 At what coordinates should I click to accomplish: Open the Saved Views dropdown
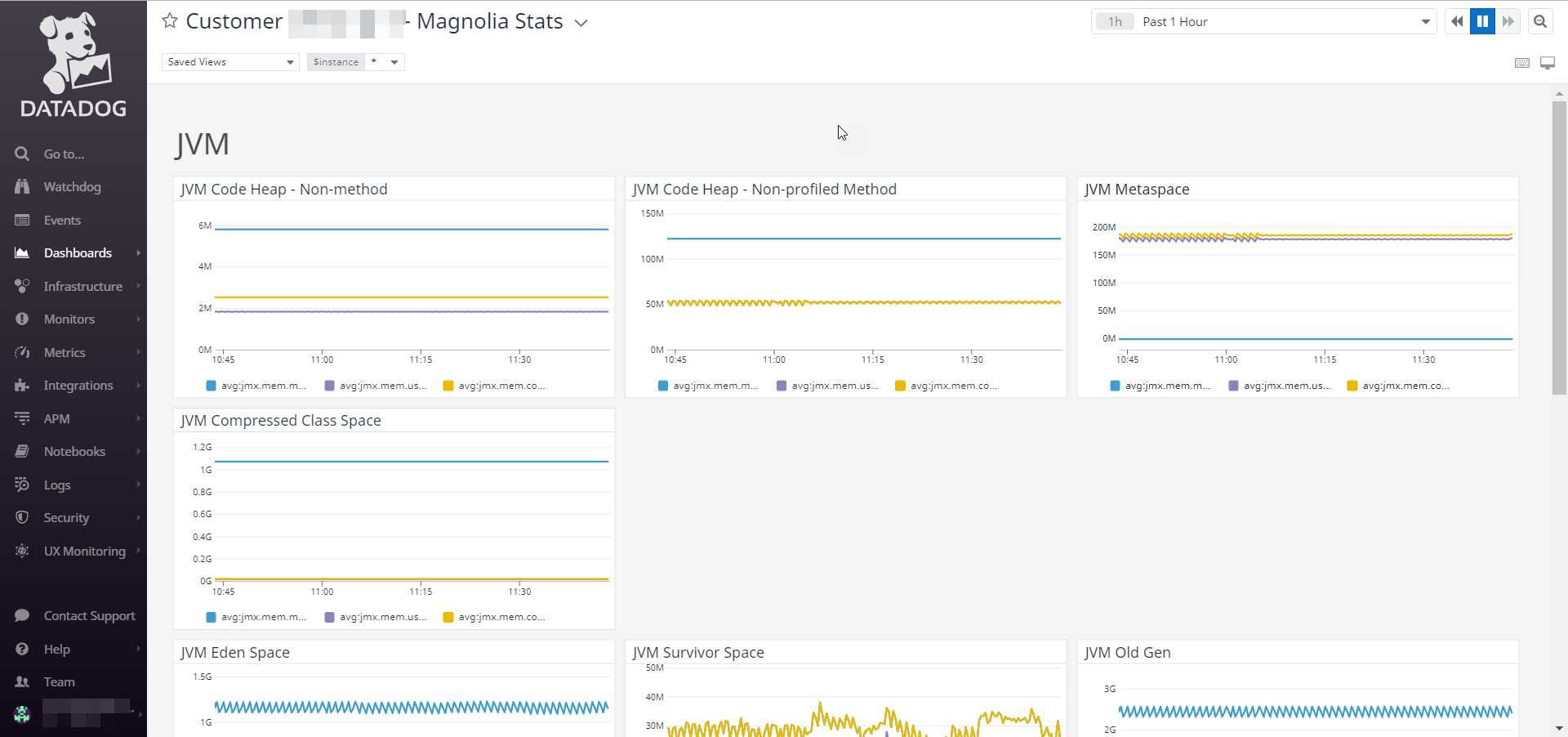230,62
